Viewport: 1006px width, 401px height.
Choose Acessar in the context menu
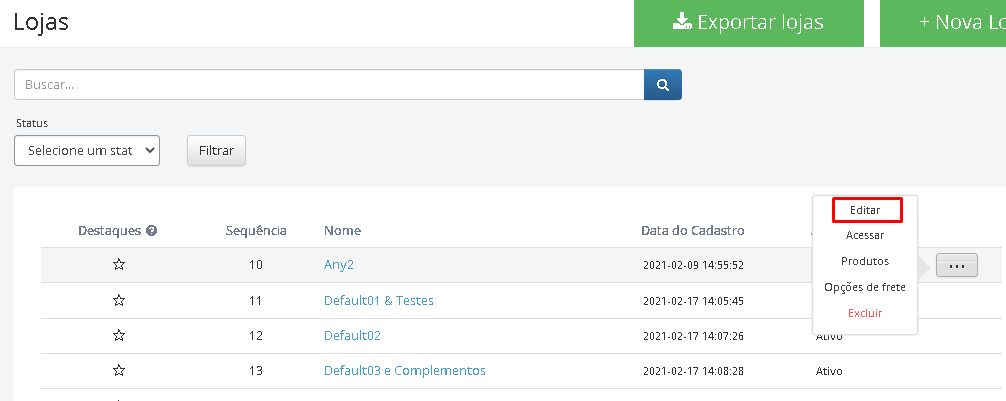(x=865, y=235)
